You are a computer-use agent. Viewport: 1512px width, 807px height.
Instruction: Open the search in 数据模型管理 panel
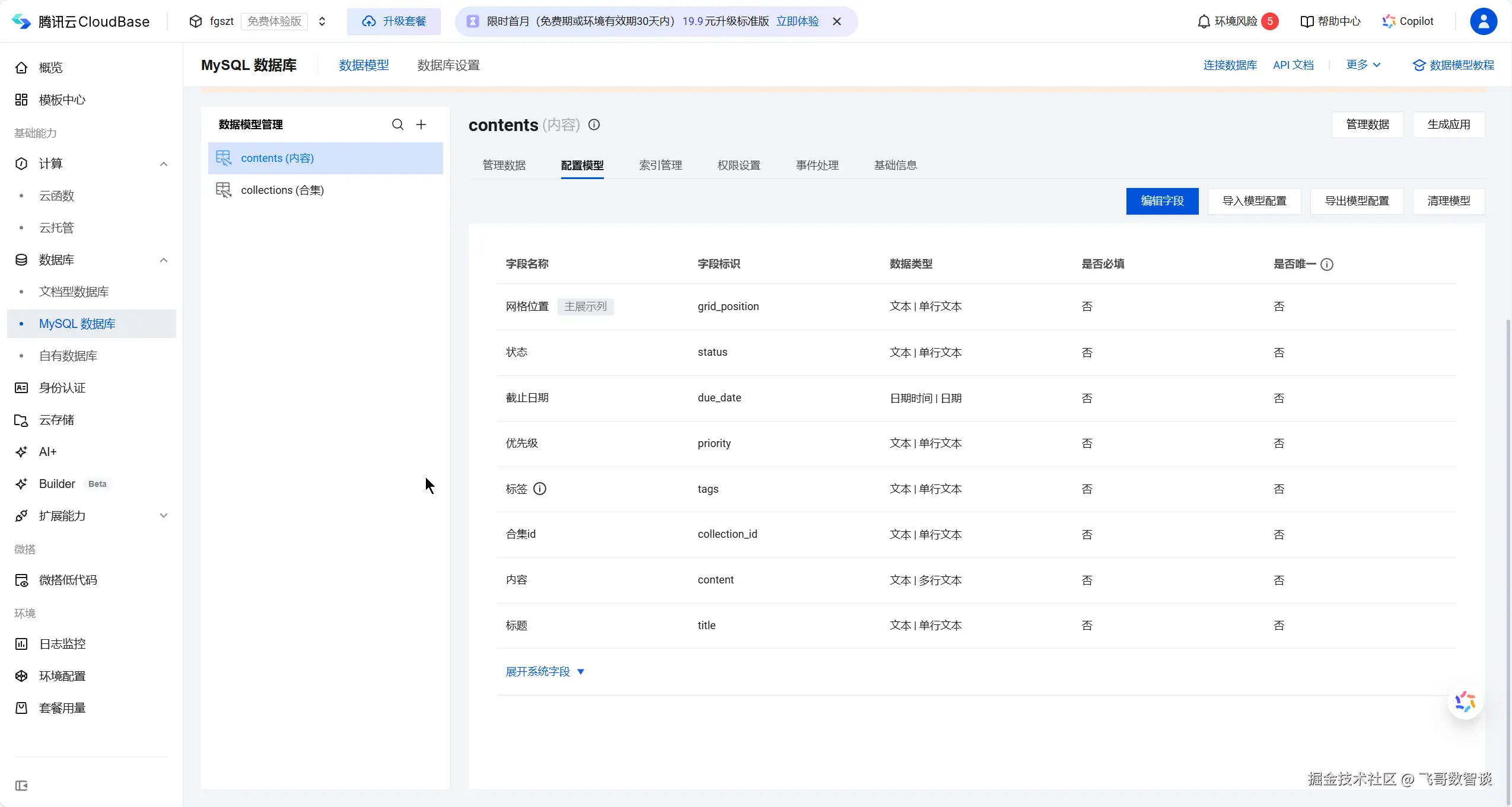click(x=397, y=125)
